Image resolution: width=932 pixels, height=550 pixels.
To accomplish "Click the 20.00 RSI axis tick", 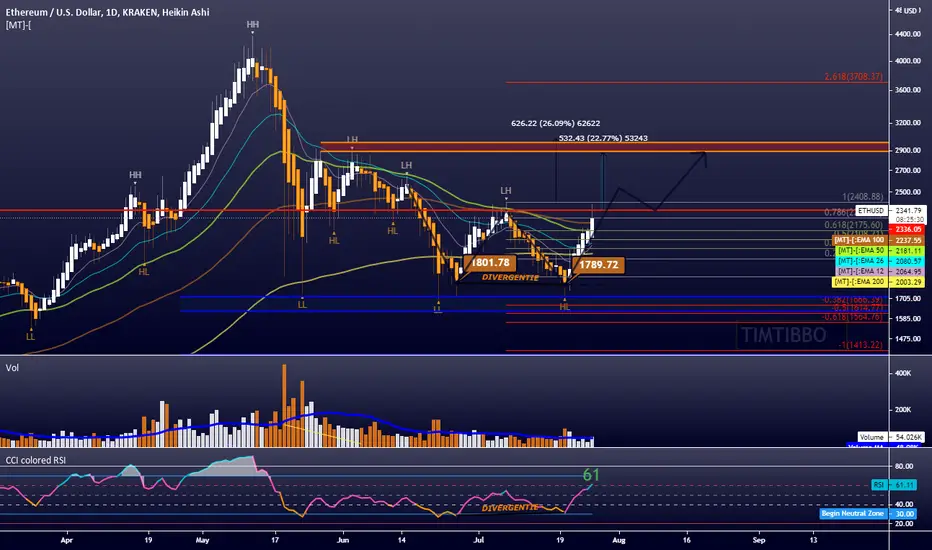I will point(903,523).
